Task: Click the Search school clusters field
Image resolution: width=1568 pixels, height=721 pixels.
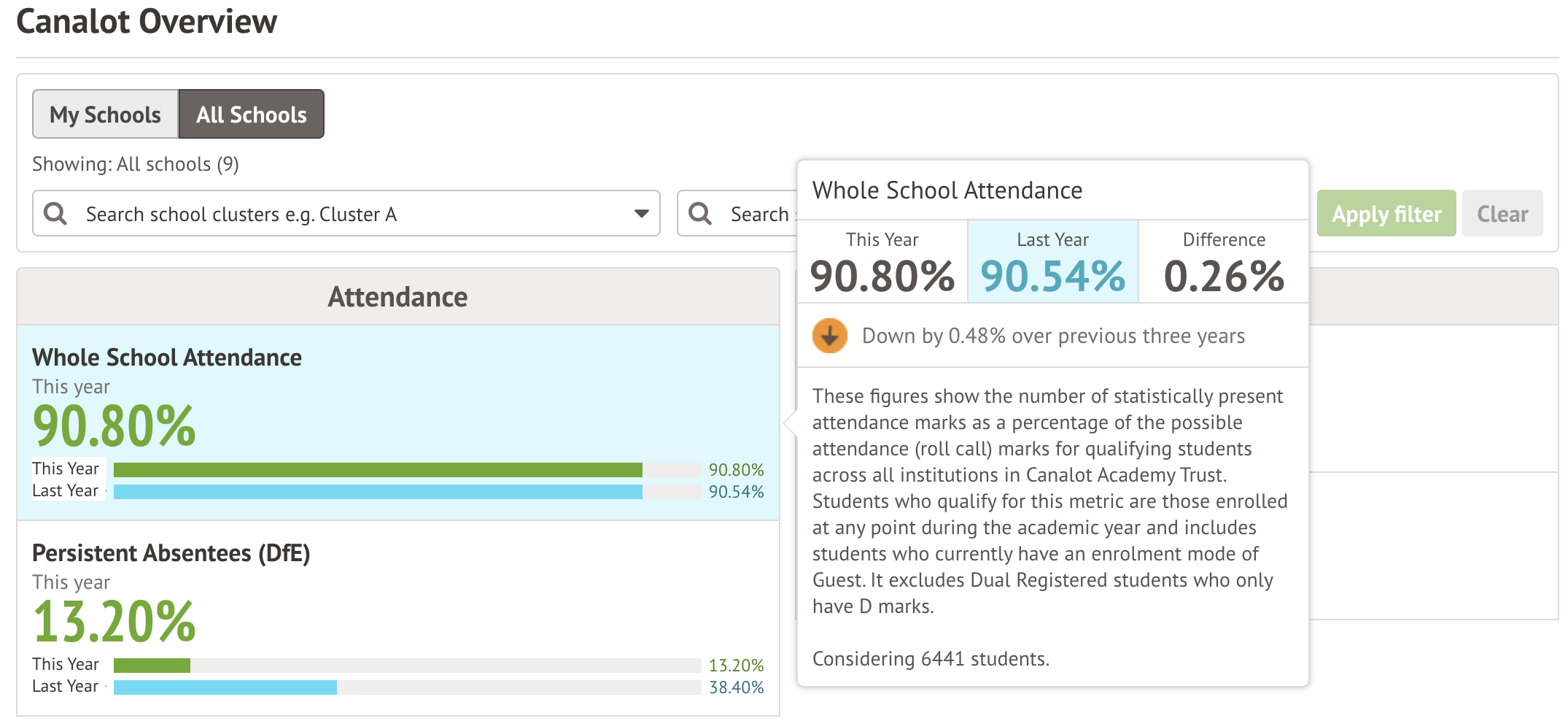Action: coord(350,214)
